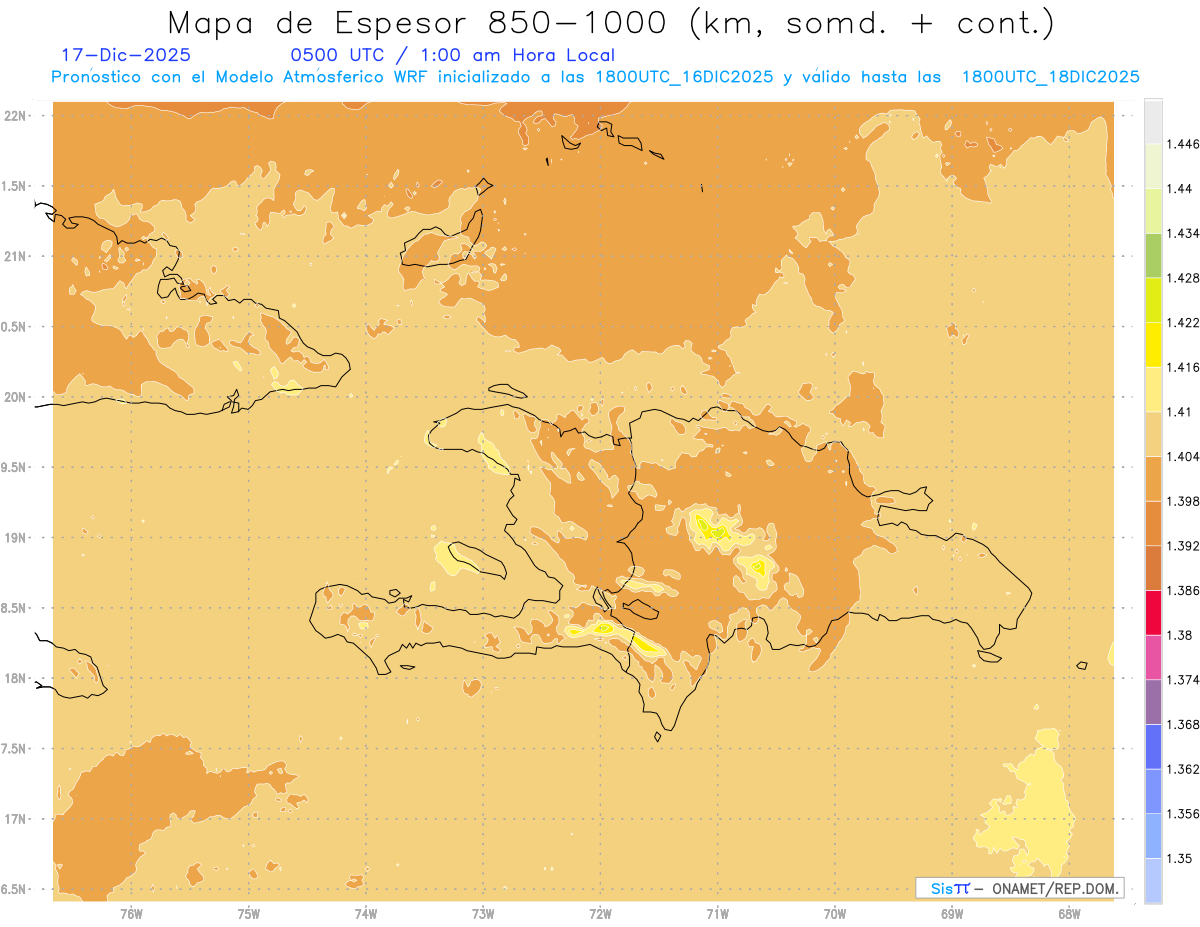Click the '1.5N' latitude label
The height and width of the screenshot is (927, 1200).
click(14, 186)
